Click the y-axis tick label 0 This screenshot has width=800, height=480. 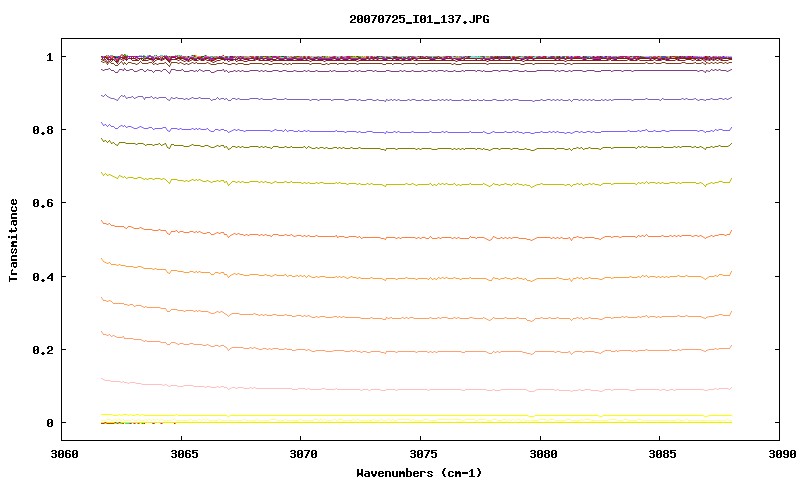(49, 423)
